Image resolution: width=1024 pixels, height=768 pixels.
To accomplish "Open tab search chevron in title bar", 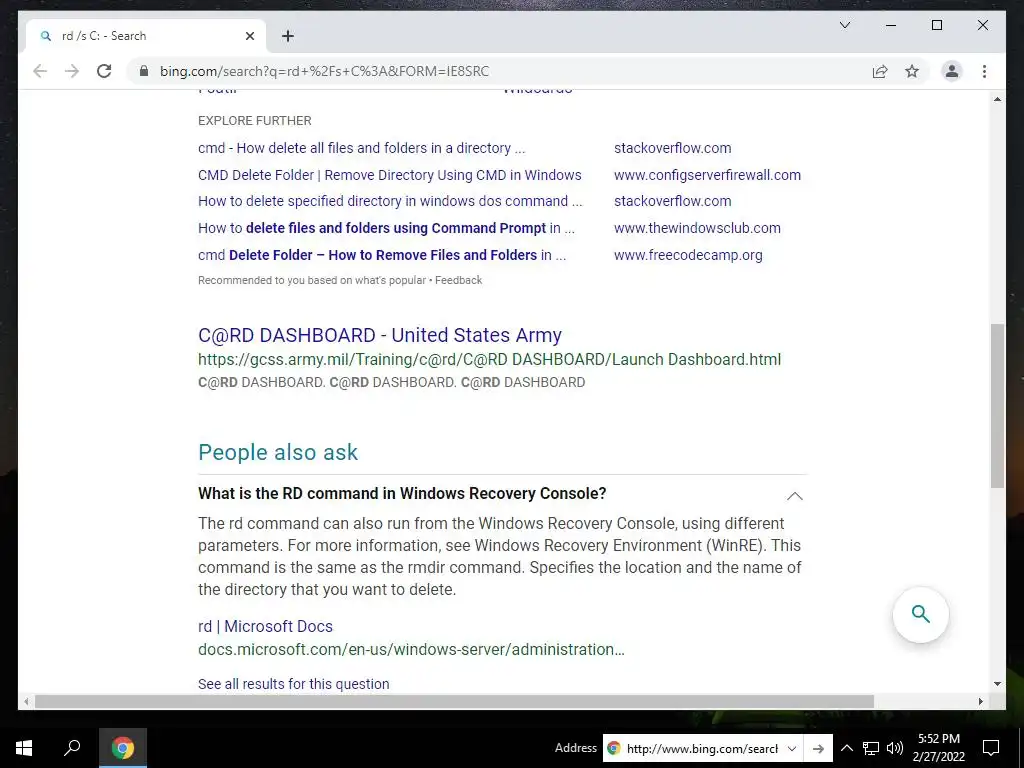I will pyautogui.click(x=844, y=25).
